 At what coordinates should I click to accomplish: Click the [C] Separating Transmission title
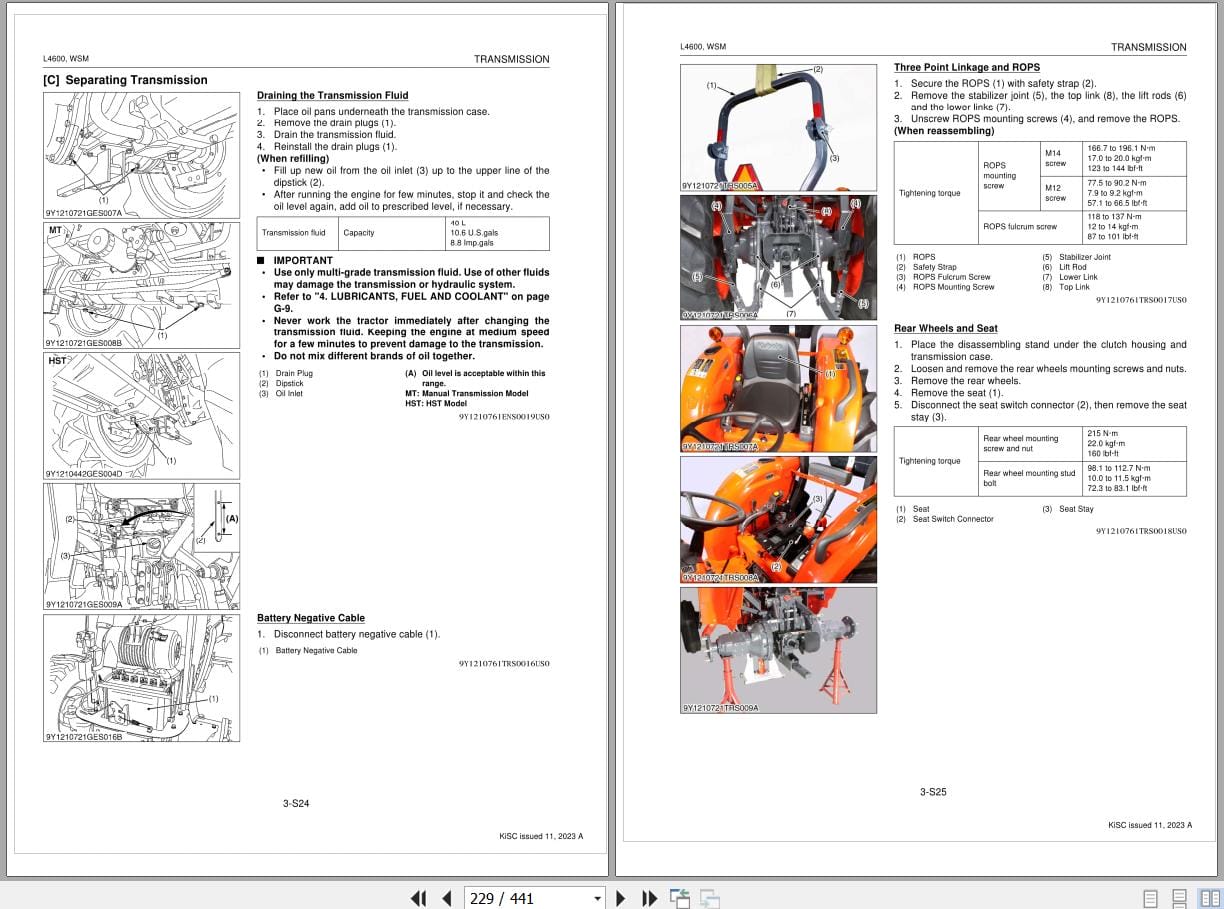tap(125, 80)
